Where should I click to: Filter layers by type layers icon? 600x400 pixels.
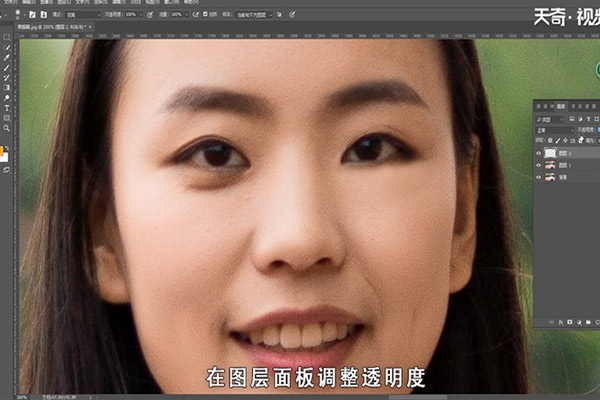click(x=589, y=119)
